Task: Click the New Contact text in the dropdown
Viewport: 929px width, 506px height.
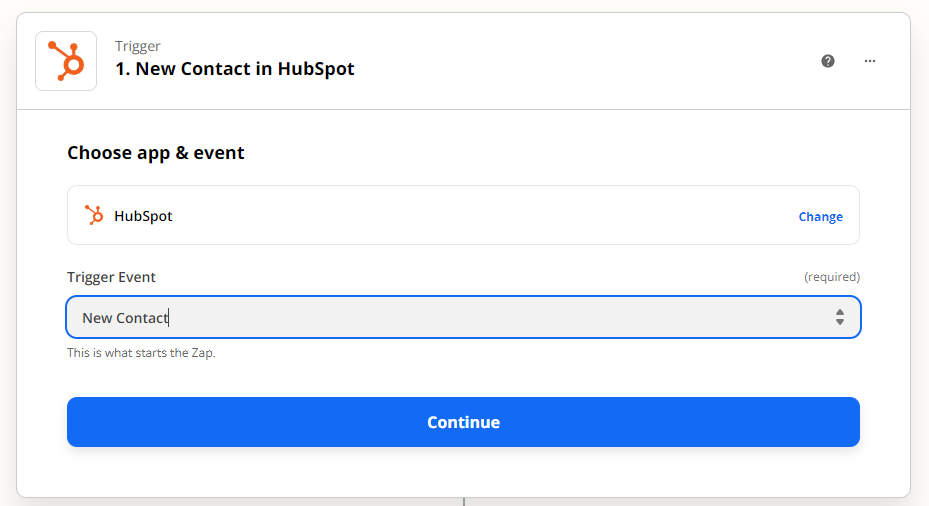Action: [x=125, y=318]
